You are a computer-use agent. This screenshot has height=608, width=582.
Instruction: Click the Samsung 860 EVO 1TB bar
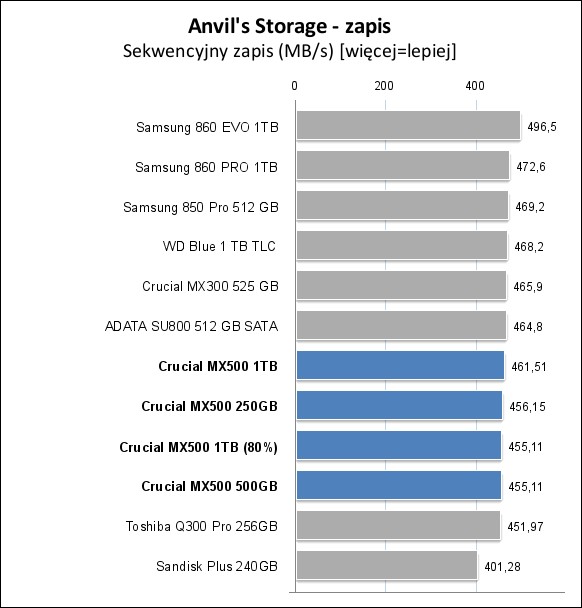point(408,125)
